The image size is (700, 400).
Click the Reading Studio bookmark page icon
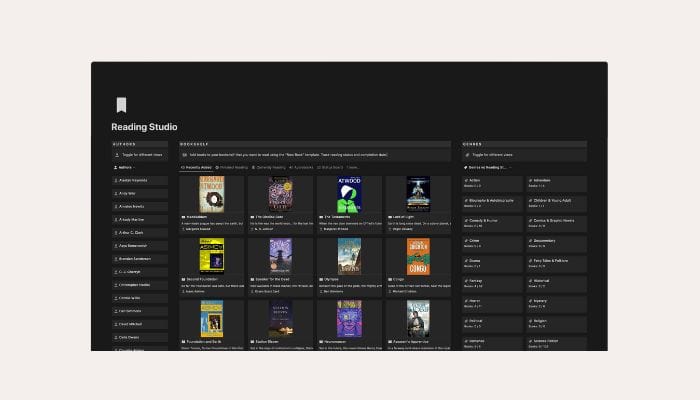click(x=121, y=105)
